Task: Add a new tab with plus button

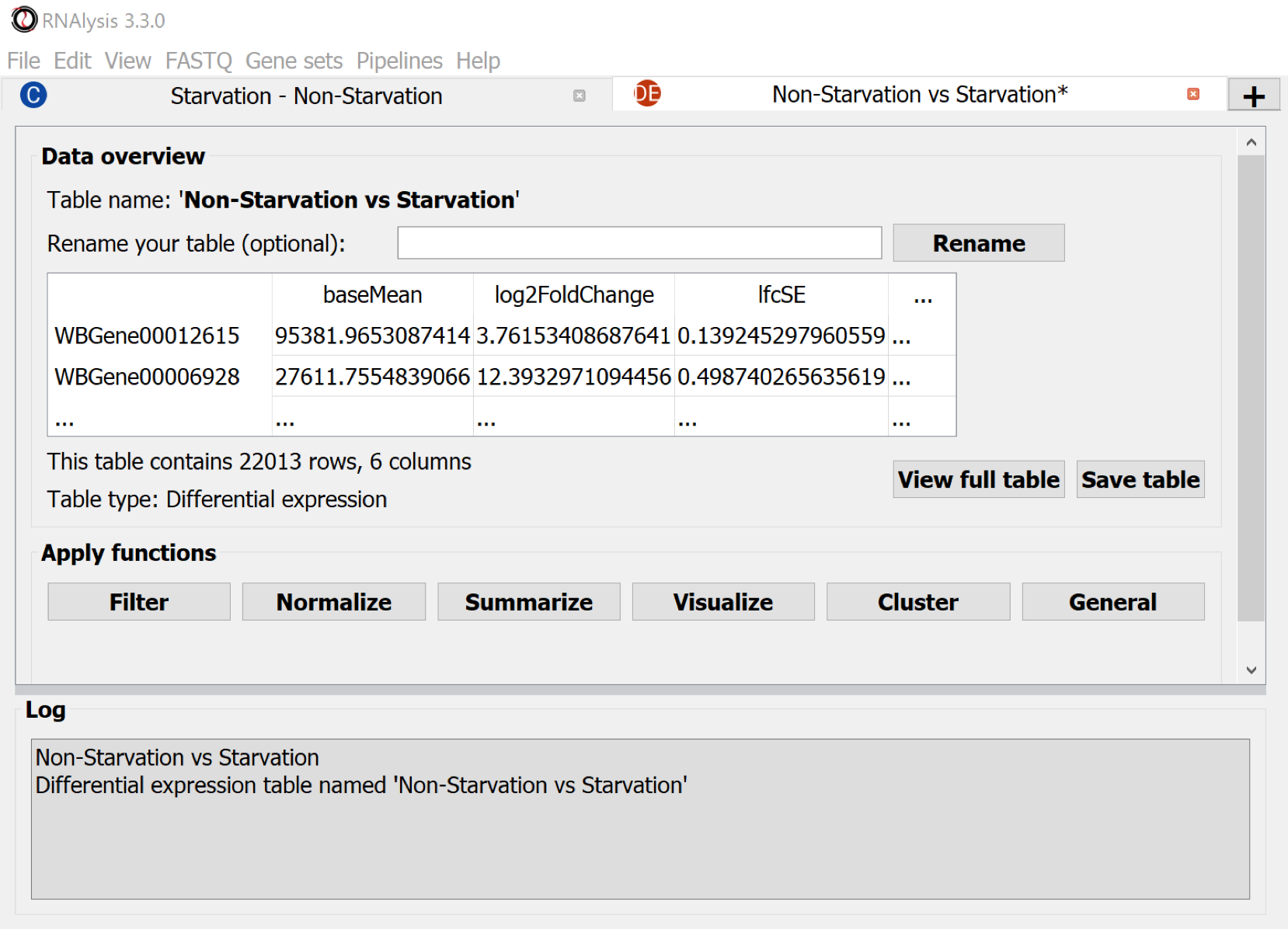Action: tap(1253, 96)
